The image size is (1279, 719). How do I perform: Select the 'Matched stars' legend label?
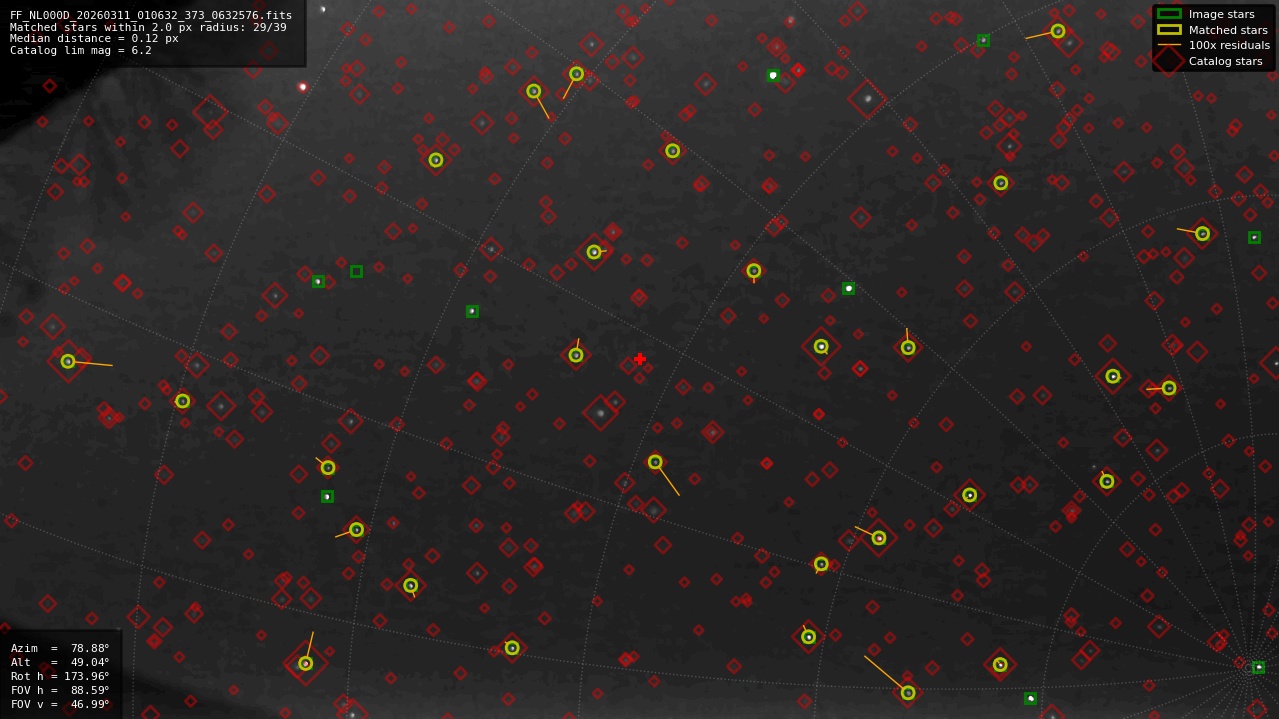pos(1228,30)
